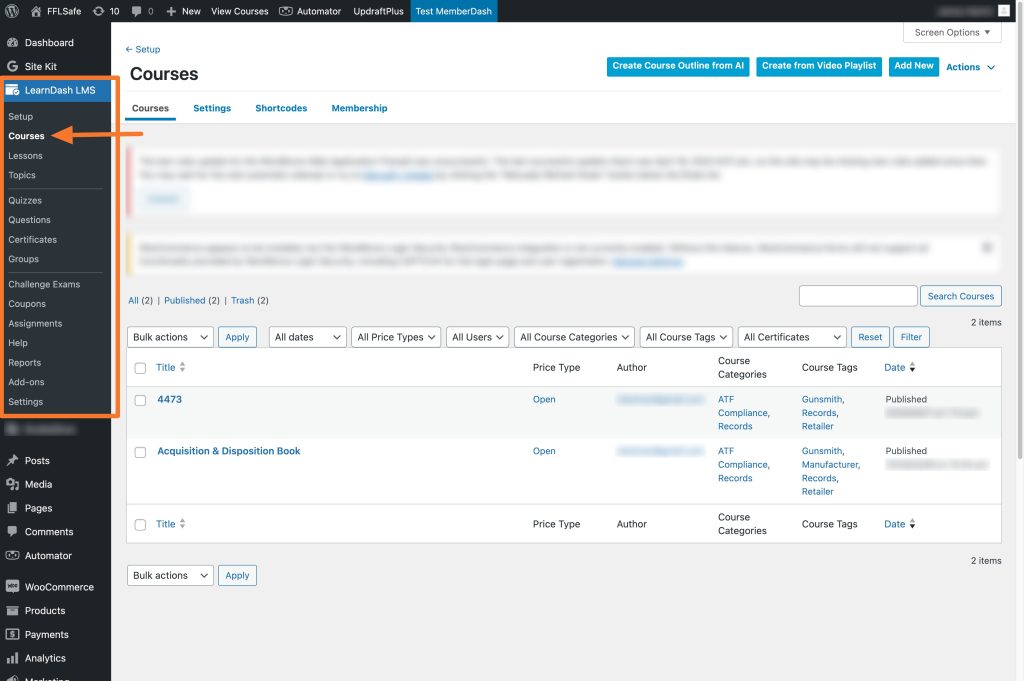The width and height of the screenshot is (1024, 681).
Task: Sort by the top Date sort arrow
Action: pyautogui.click(x=912, y=368)
